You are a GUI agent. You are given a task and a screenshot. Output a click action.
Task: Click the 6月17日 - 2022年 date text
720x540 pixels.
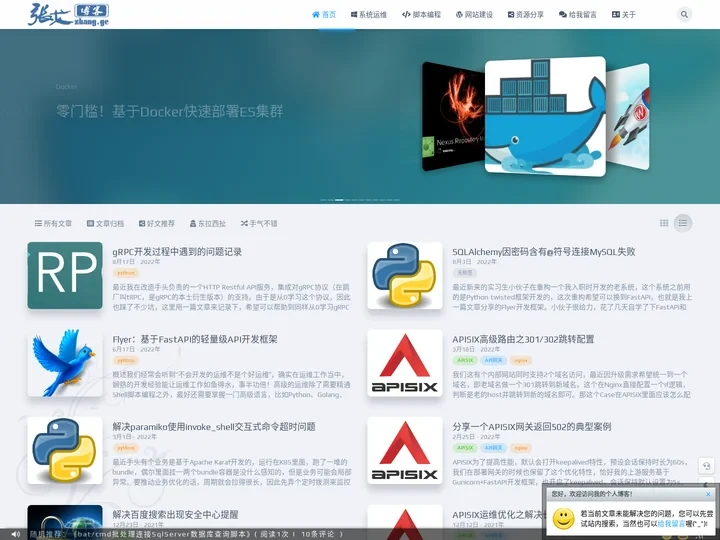(x=136, y=349)
